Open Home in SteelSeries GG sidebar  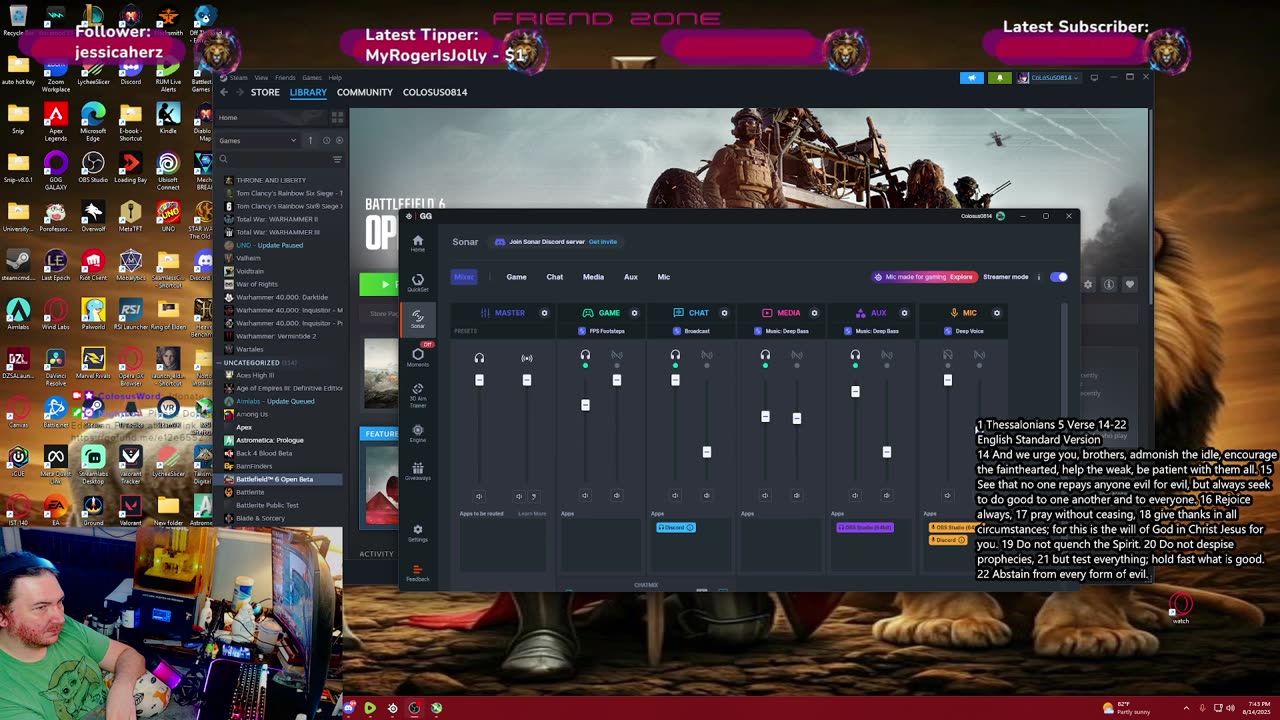coord(418,243)
